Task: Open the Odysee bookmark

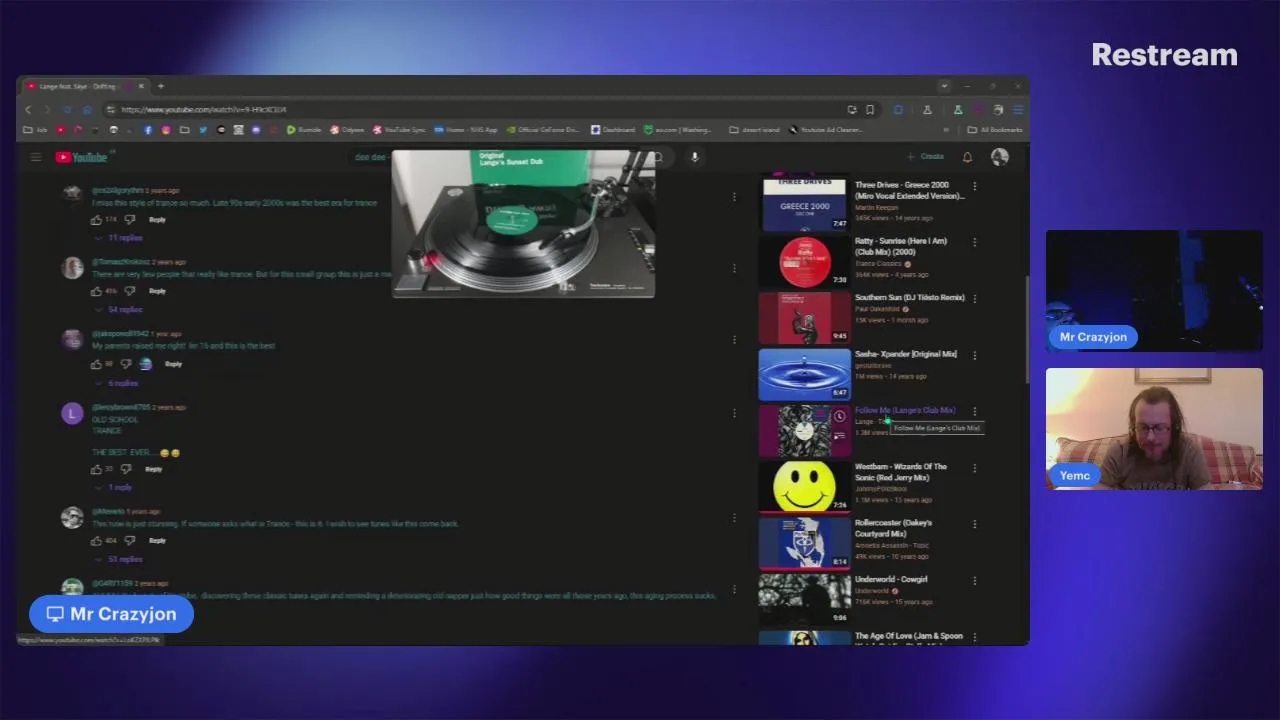Action: [x=347, y=130]
